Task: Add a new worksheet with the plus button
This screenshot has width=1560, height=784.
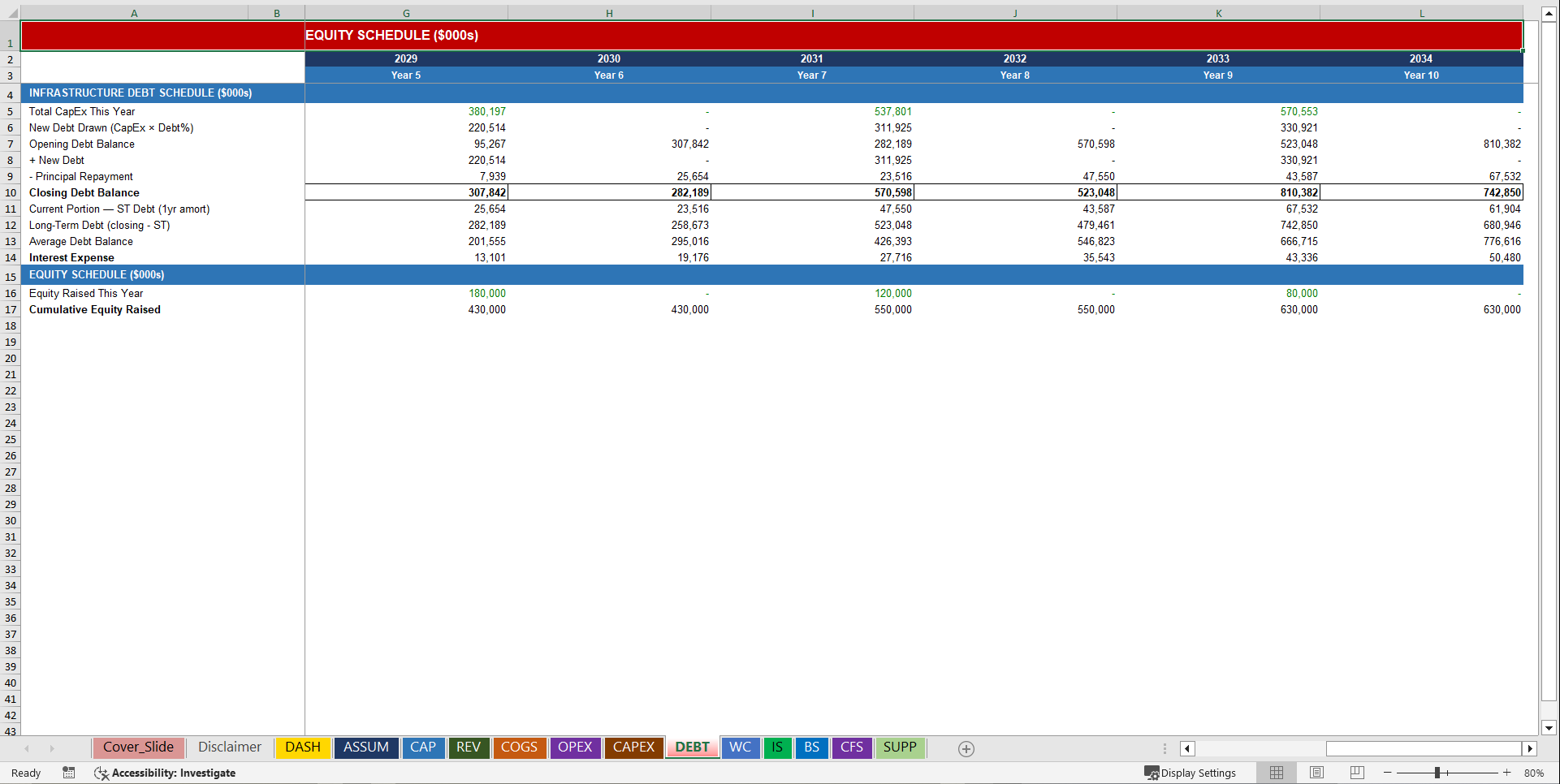Action: click(x=966, y=748)
